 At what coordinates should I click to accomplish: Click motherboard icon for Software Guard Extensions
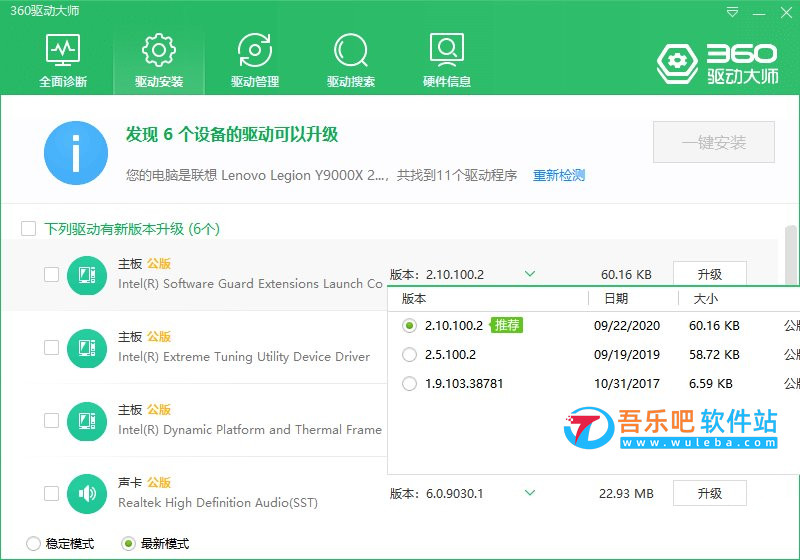click(87, 275)
